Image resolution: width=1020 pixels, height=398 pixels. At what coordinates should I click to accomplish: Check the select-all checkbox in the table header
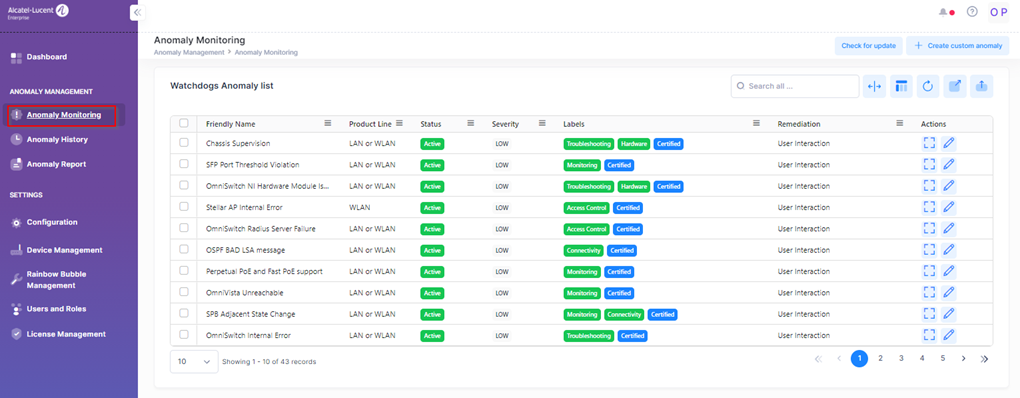[184, 124]
